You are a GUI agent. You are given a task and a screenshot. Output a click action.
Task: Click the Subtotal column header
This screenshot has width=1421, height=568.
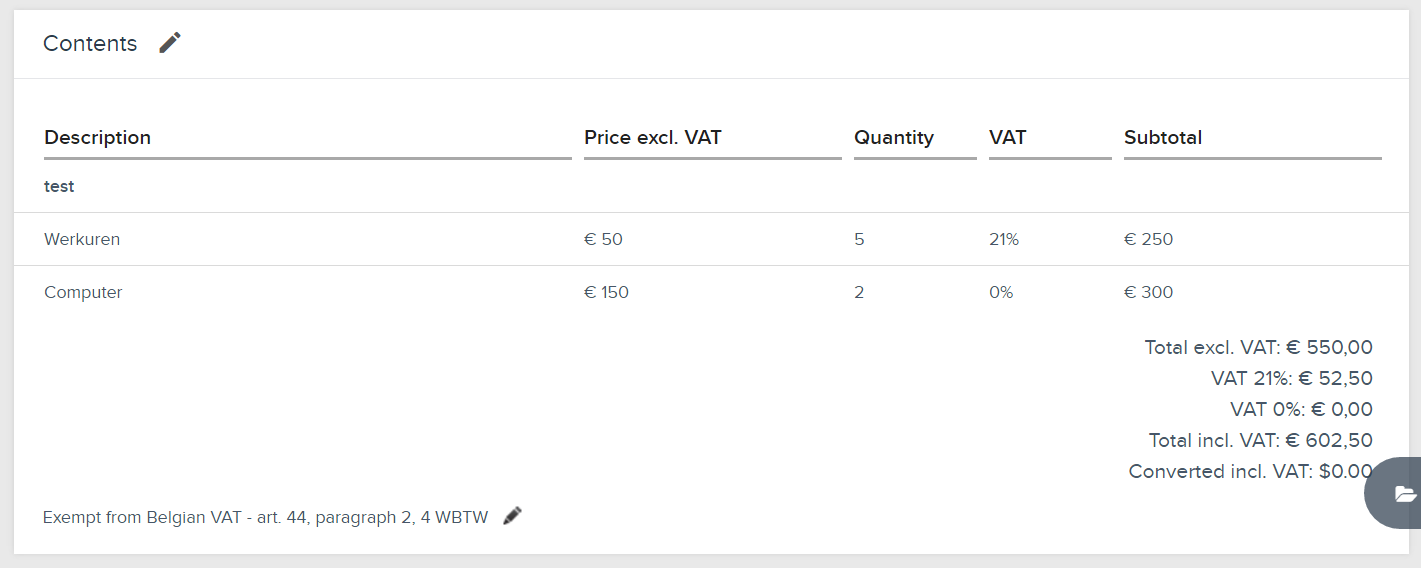1163,137
